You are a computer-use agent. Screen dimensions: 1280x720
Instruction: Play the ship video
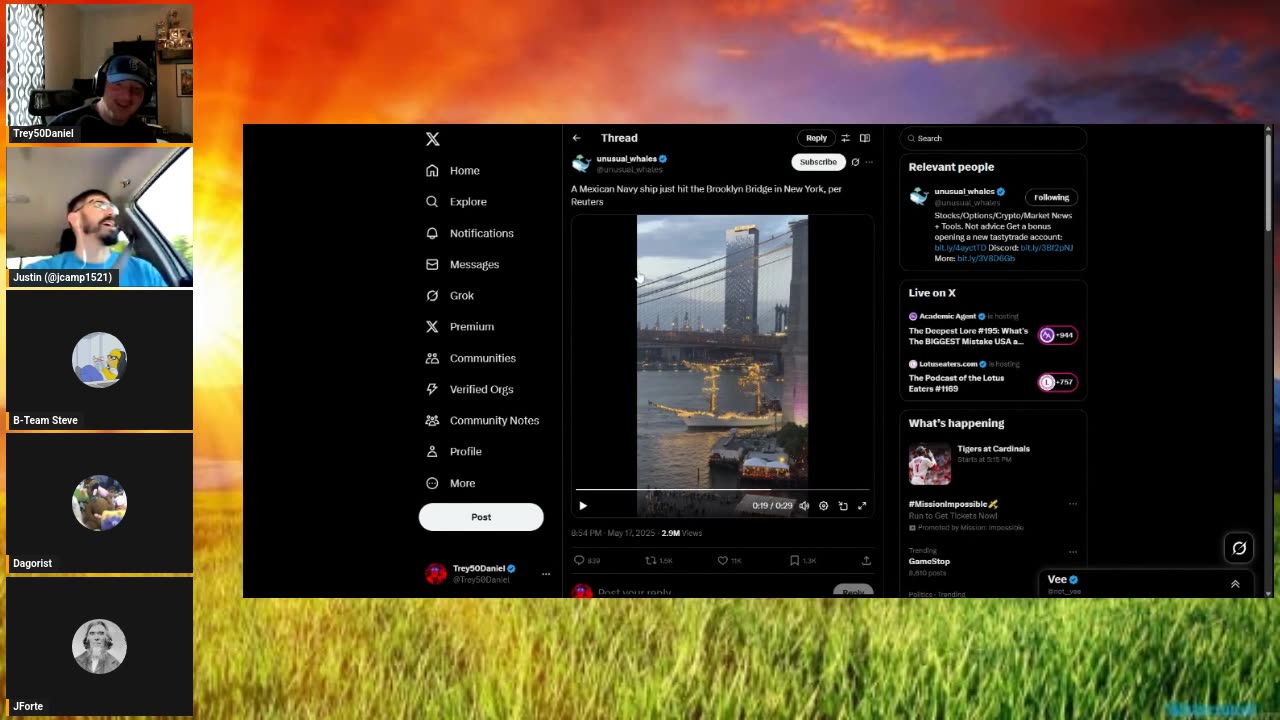(x=583, y=506)
